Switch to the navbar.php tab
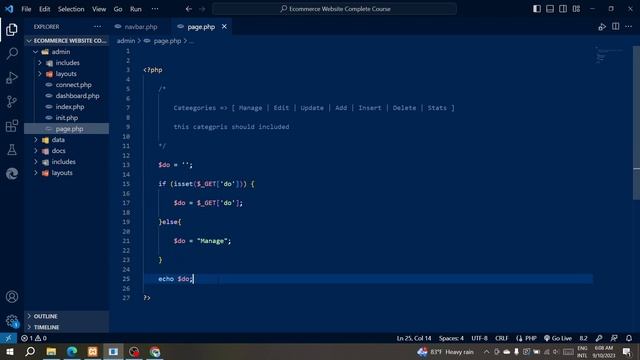This screenshot has width=640, height=360. pyautogui.click(x=140, y=27)
